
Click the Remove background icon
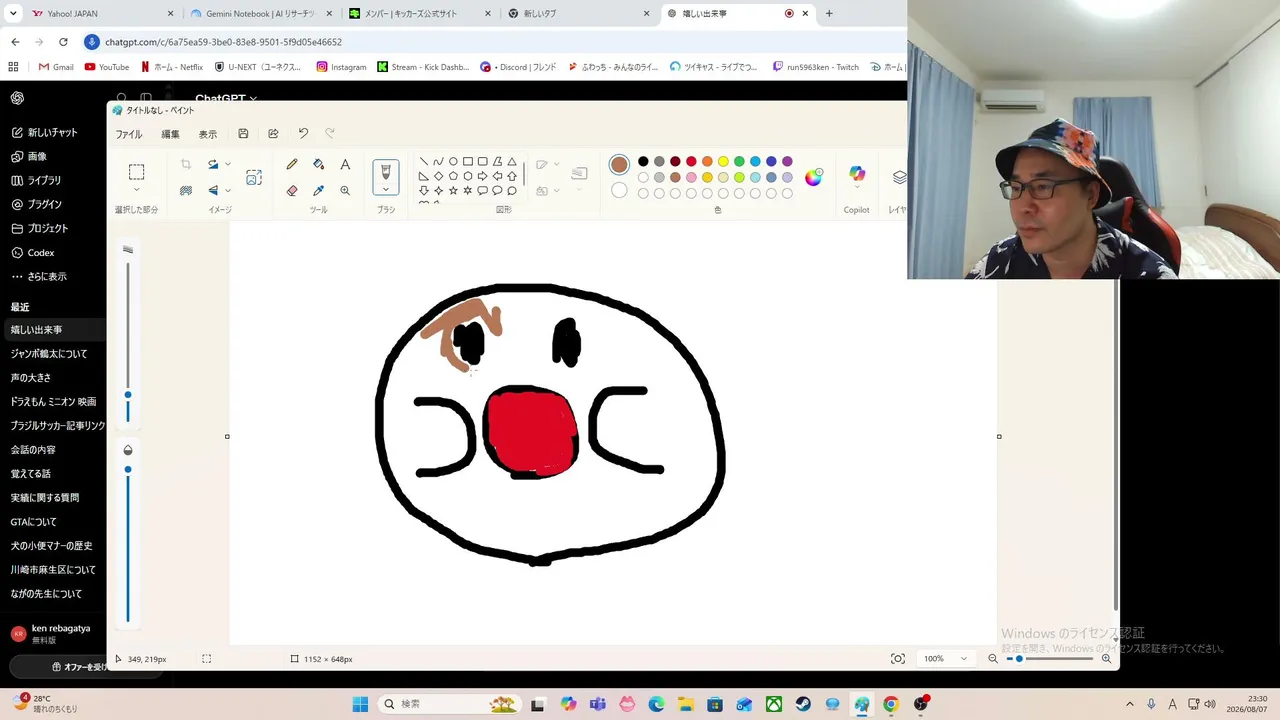tap(186, 190)
